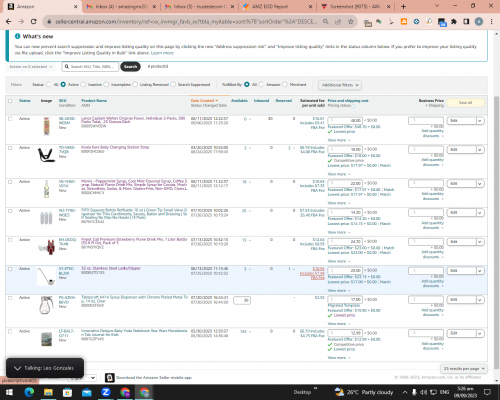The image size is (500, 400).
Task: Open Microsoft Store from the taskbar
Action: [x=67, y=392]
